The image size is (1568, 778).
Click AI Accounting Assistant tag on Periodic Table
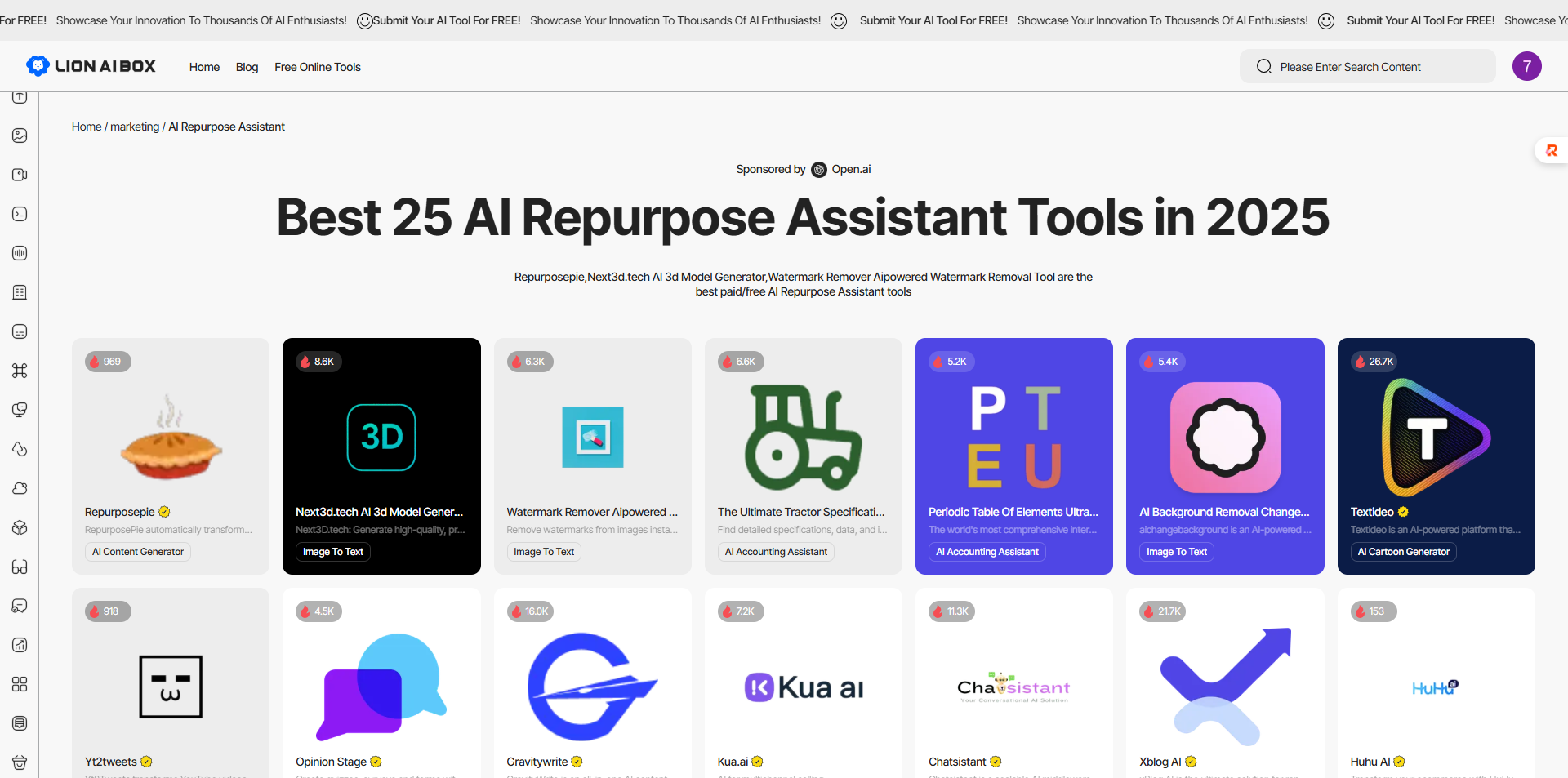987,552
